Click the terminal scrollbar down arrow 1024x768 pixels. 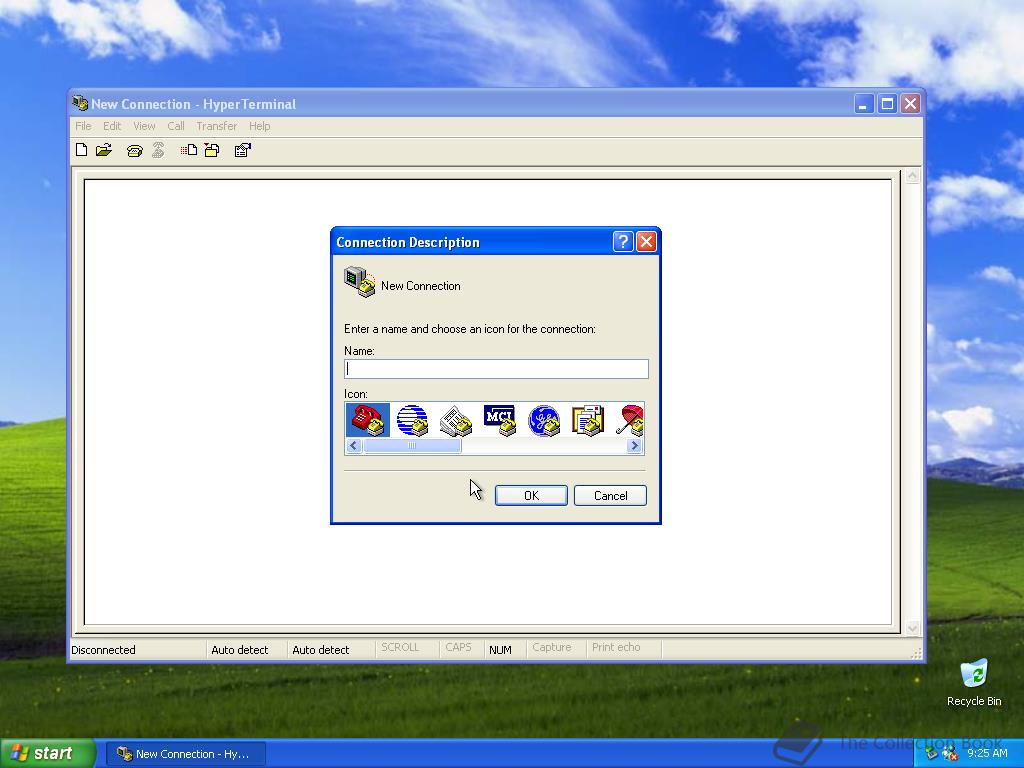[912, 628]
